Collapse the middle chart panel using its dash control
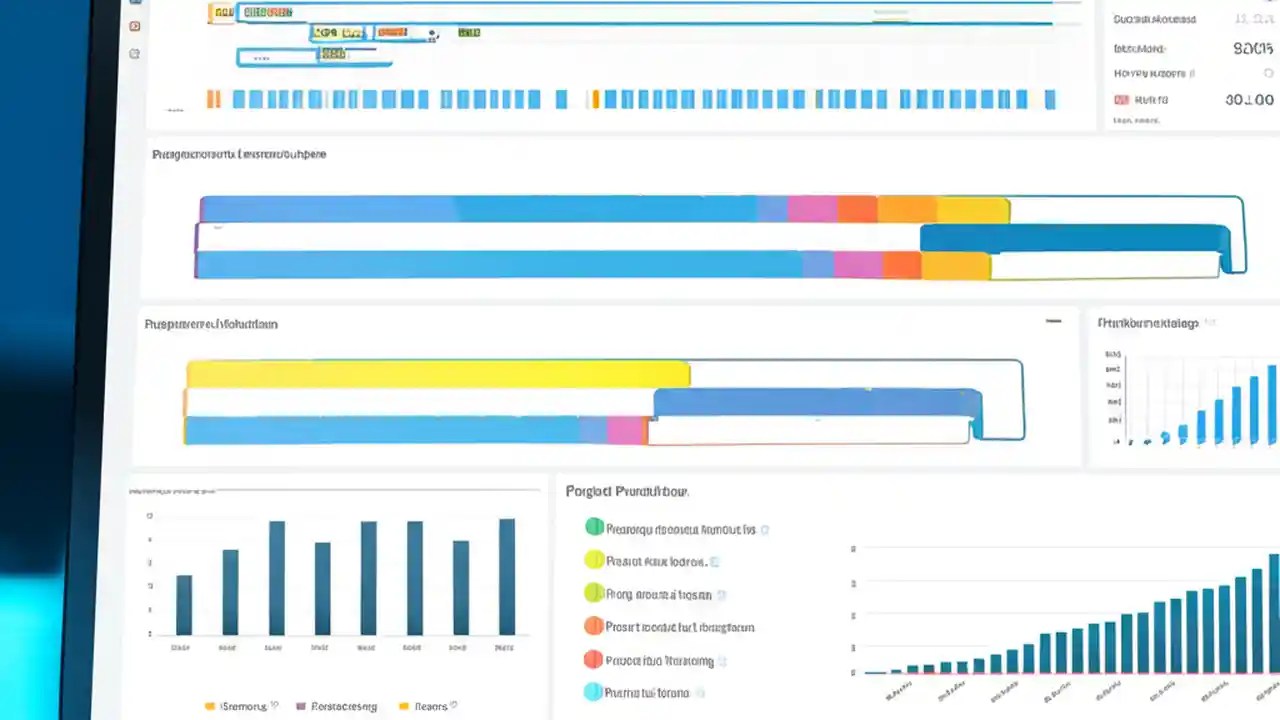 (1053, 321)
